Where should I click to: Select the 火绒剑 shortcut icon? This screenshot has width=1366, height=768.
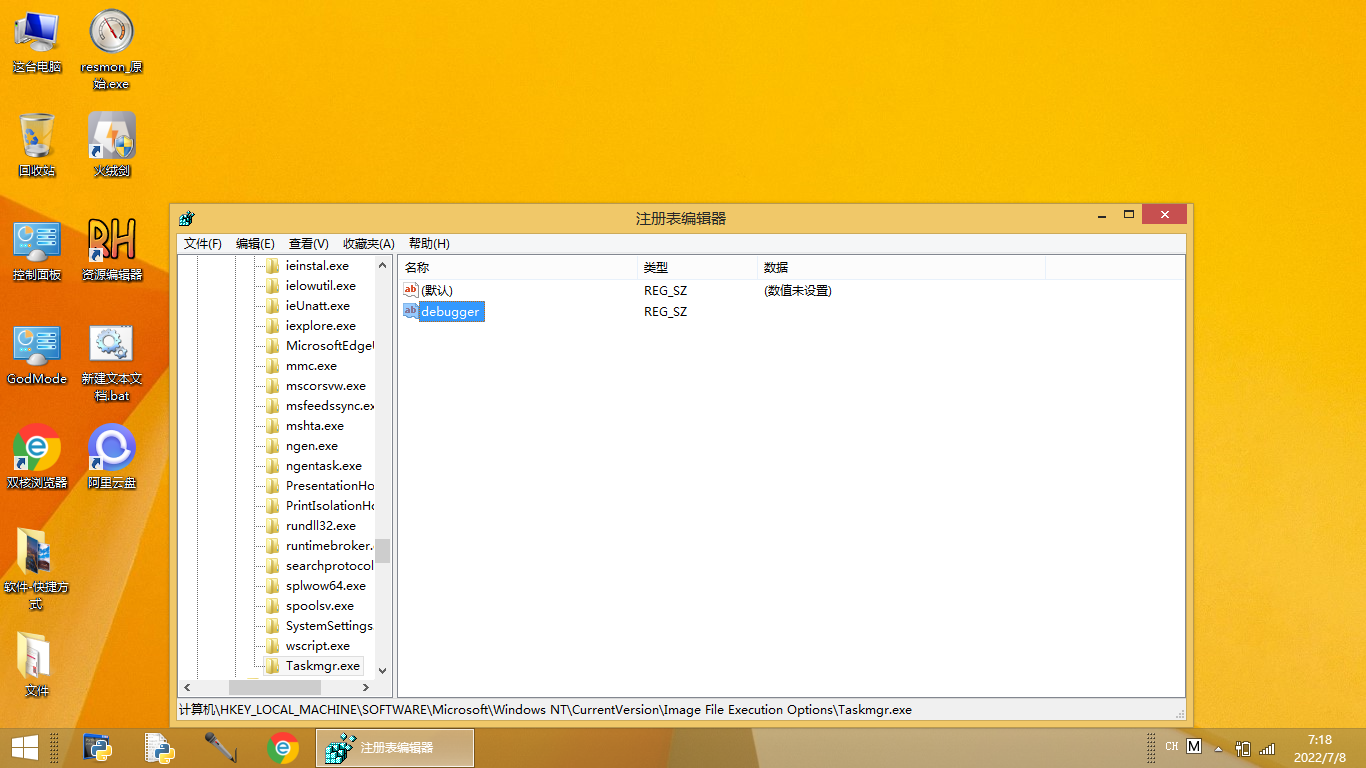[x=112, y=145]
